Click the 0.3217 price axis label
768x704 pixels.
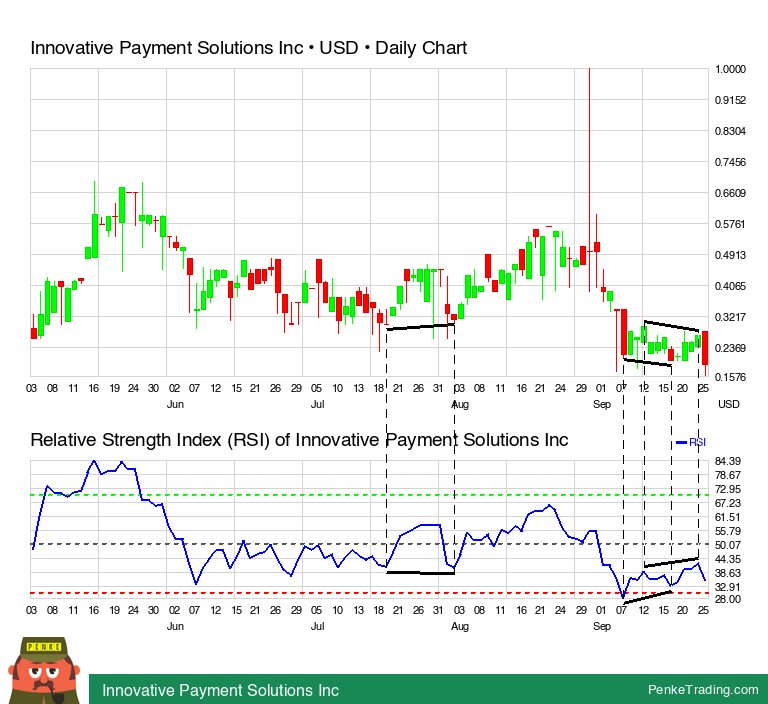[x=730, y=317]
